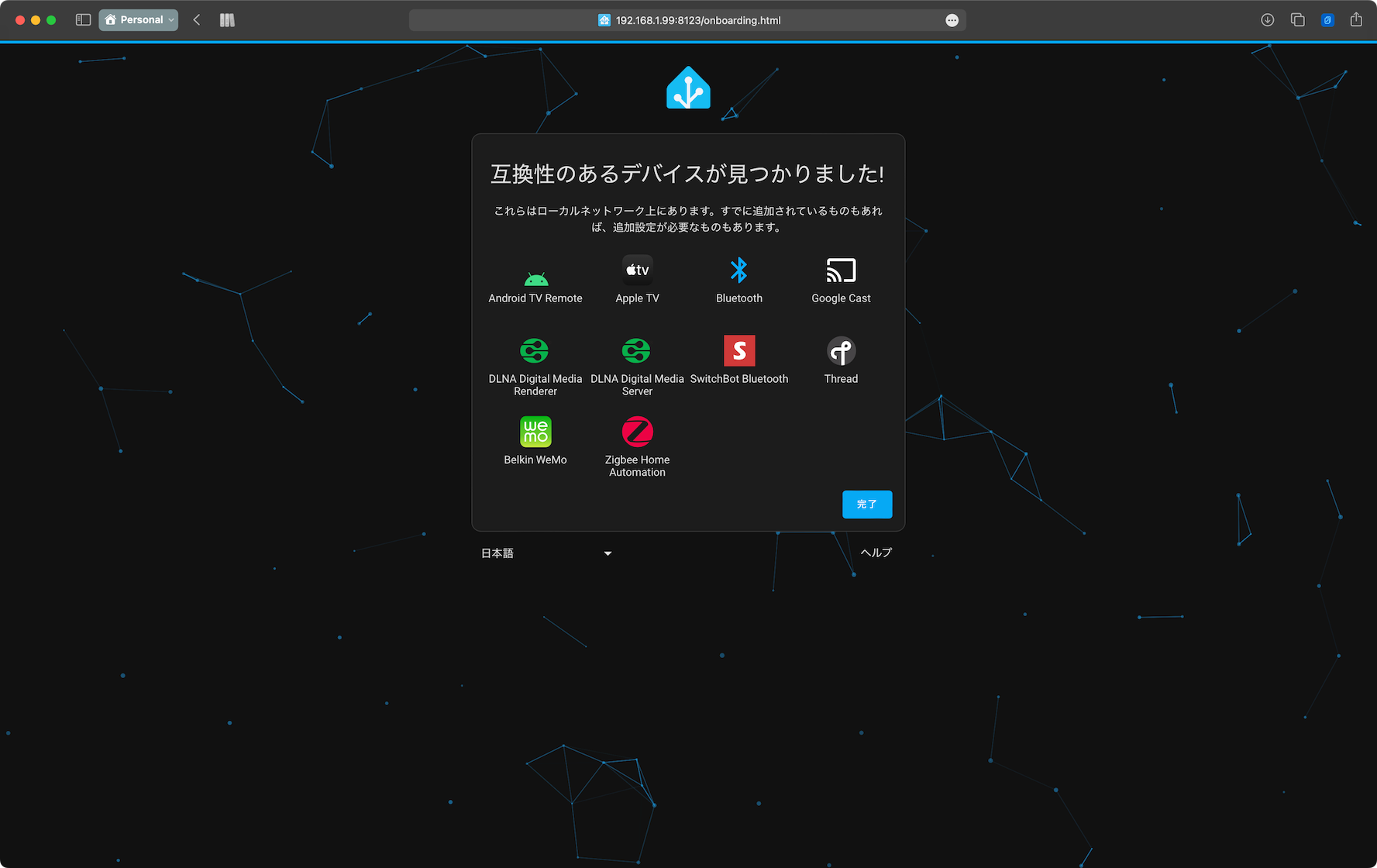1377x868 pixels.
Task: Click the Home Assistant logo
Action: [x=688, y=88]
